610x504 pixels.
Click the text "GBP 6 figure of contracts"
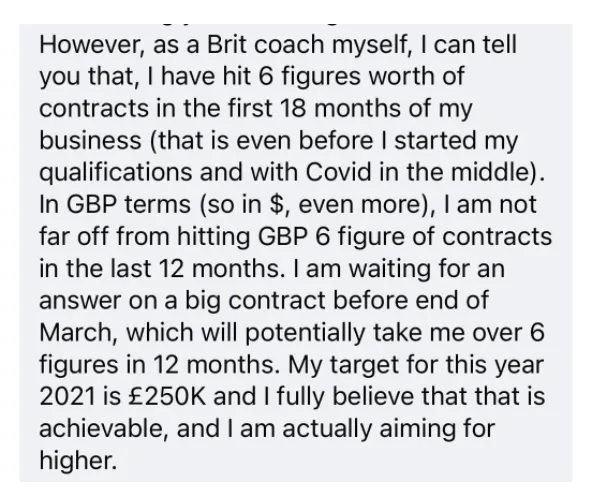click(x=403, y=236)
